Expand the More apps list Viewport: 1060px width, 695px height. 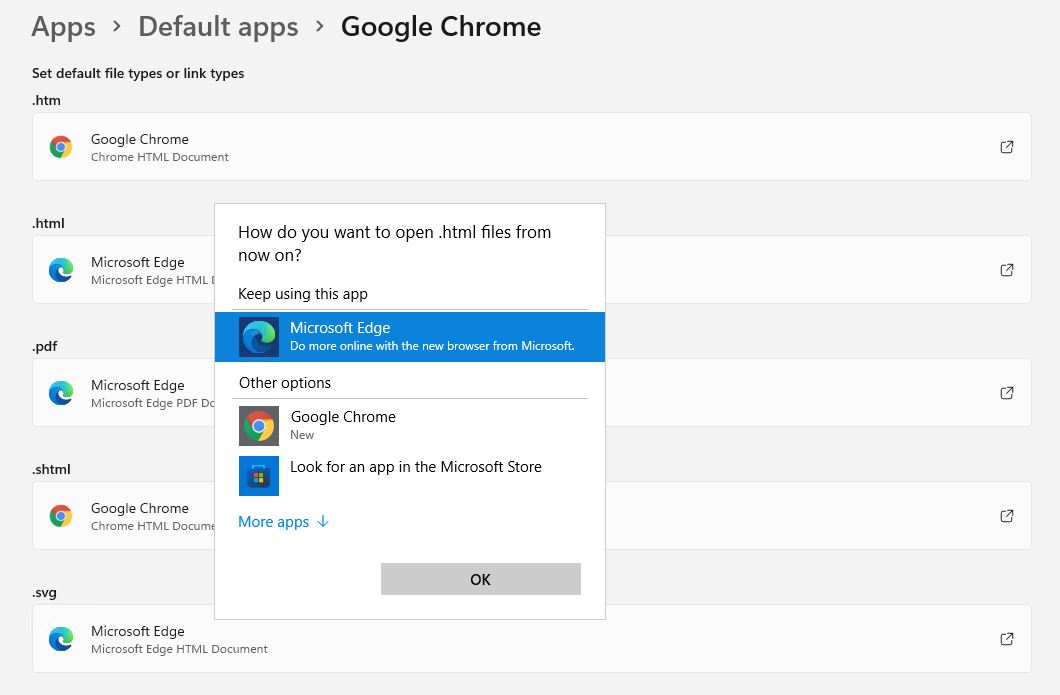283,521
